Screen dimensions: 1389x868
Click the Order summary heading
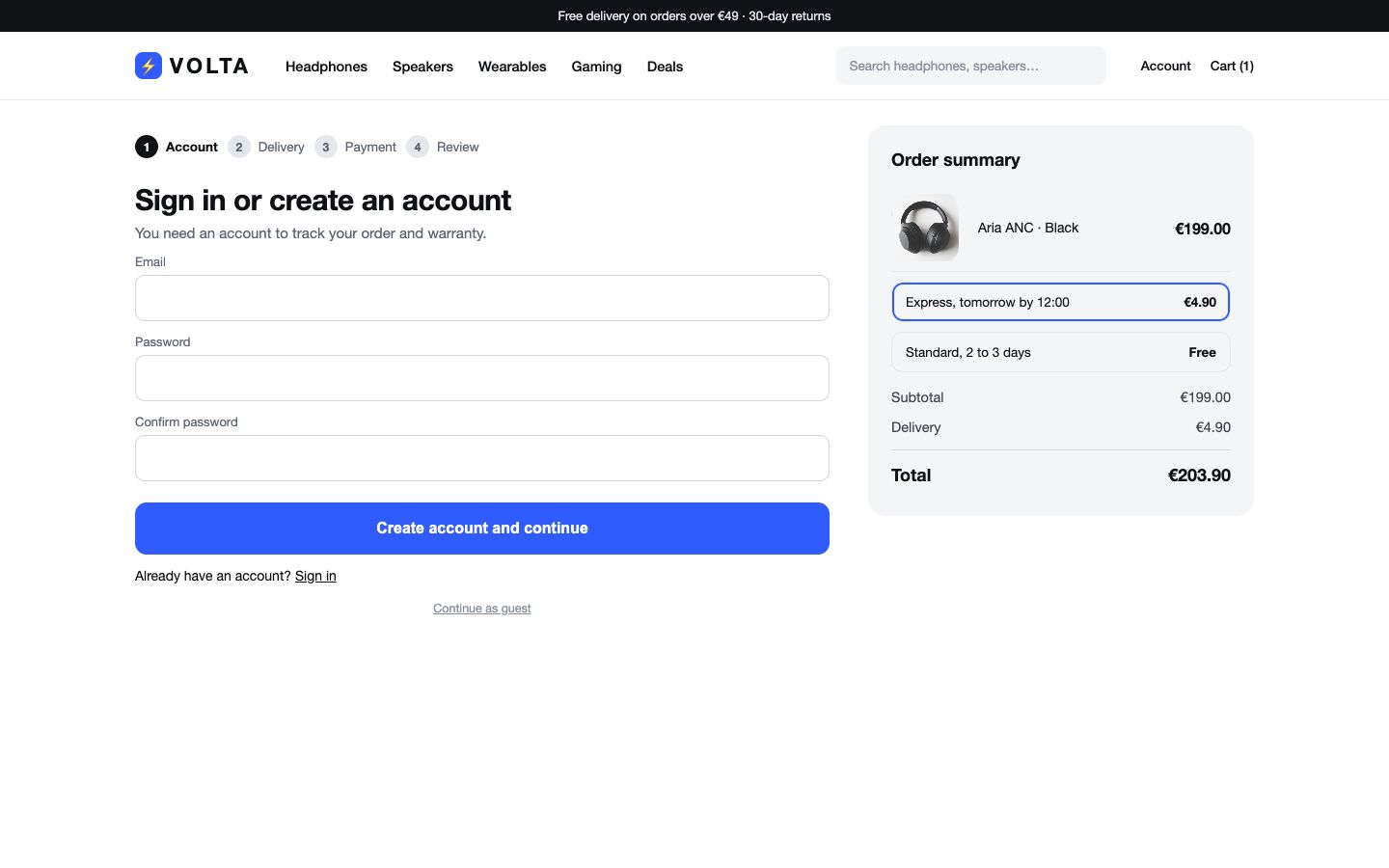pos(956,160)
